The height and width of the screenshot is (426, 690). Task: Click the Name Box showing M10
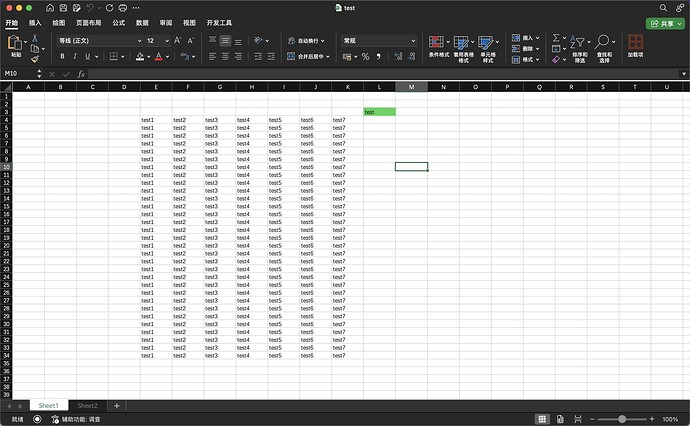[x=19, y=73]
